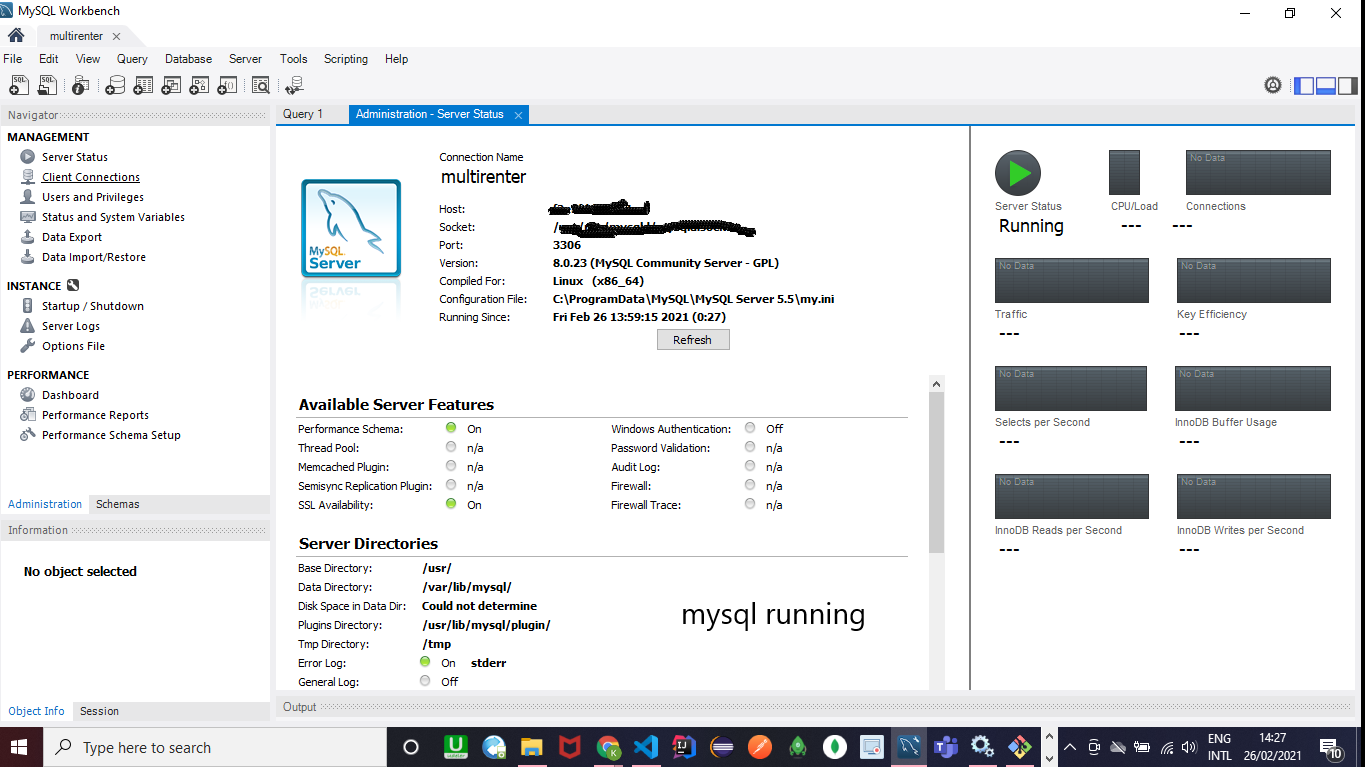Open Data Export
Screen dimensions: 1365x767
coord(72,237)
